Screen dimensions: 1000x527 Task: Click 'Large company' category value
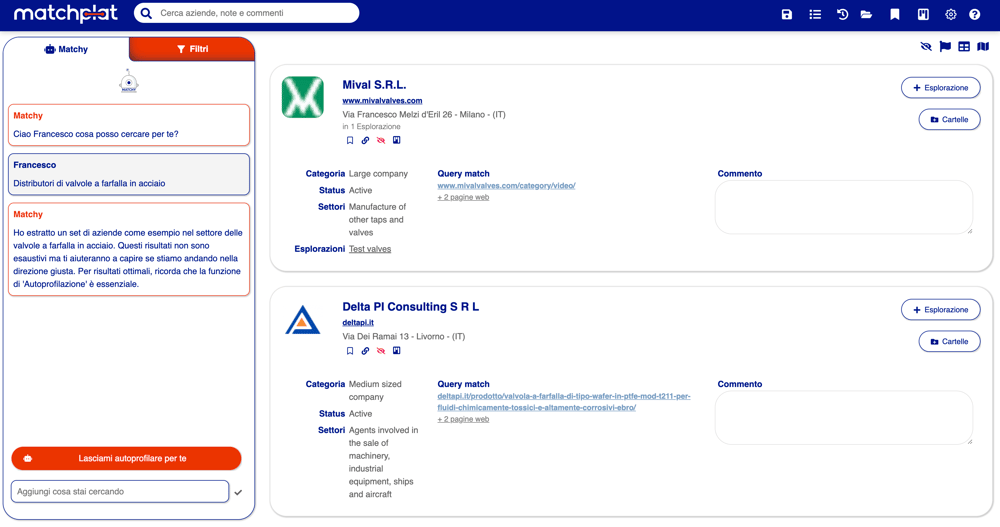(378, 174)
